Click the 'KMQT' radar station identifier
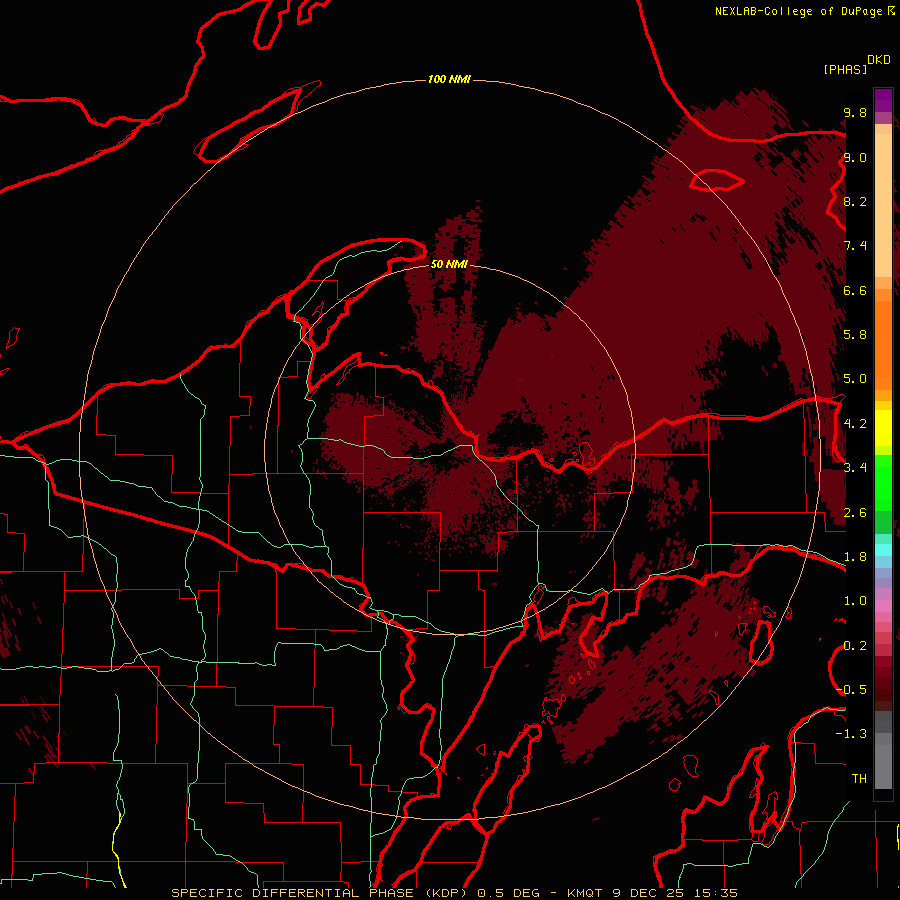 (585, 893)
